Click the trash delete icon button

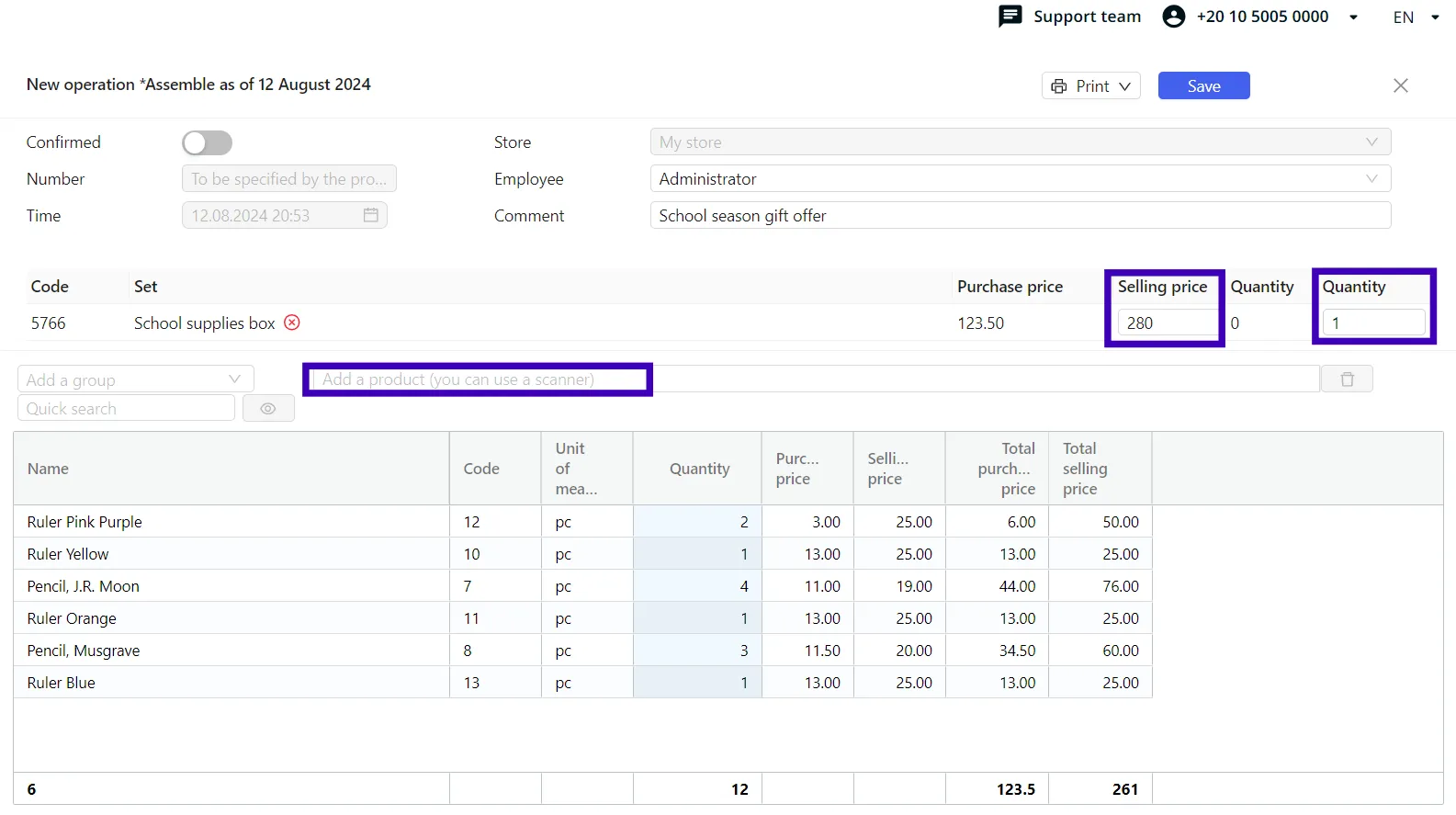coord(1347,379)
